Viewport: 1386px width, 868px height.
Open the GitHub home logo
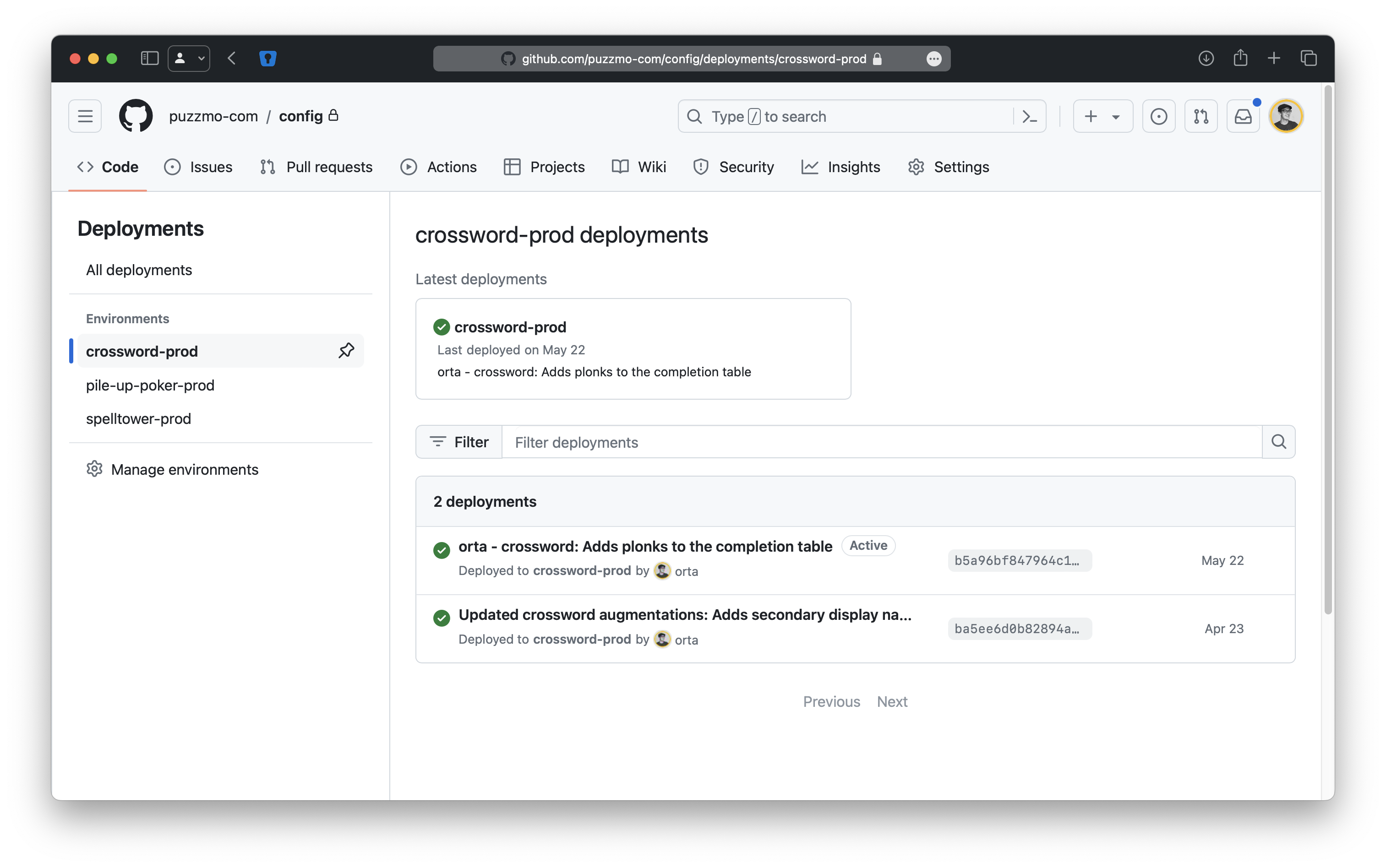(136, 116)
